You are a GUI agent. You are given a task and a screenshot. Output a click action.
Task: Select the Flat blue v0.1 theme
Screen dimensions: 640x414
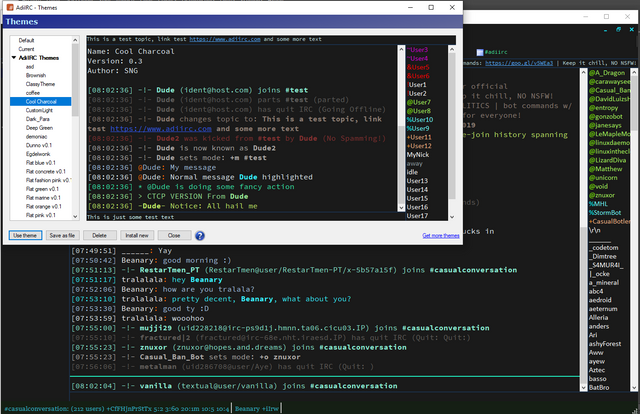(40, 163)
